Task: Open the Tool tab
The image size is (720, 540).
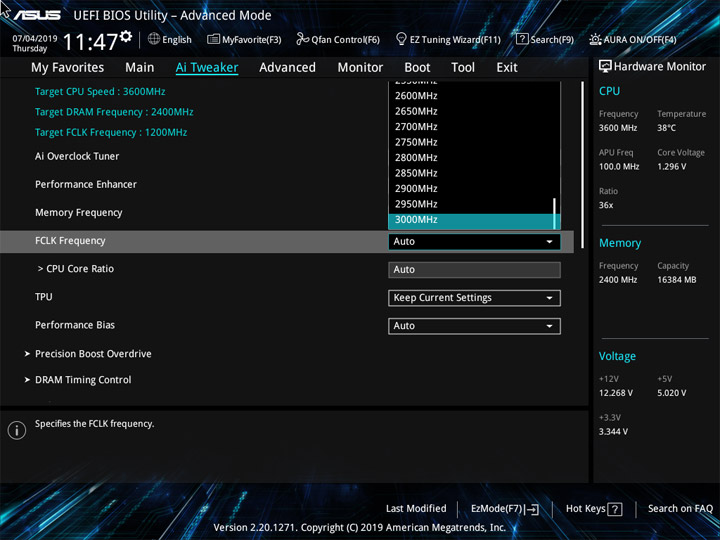Action: point(463,68)
